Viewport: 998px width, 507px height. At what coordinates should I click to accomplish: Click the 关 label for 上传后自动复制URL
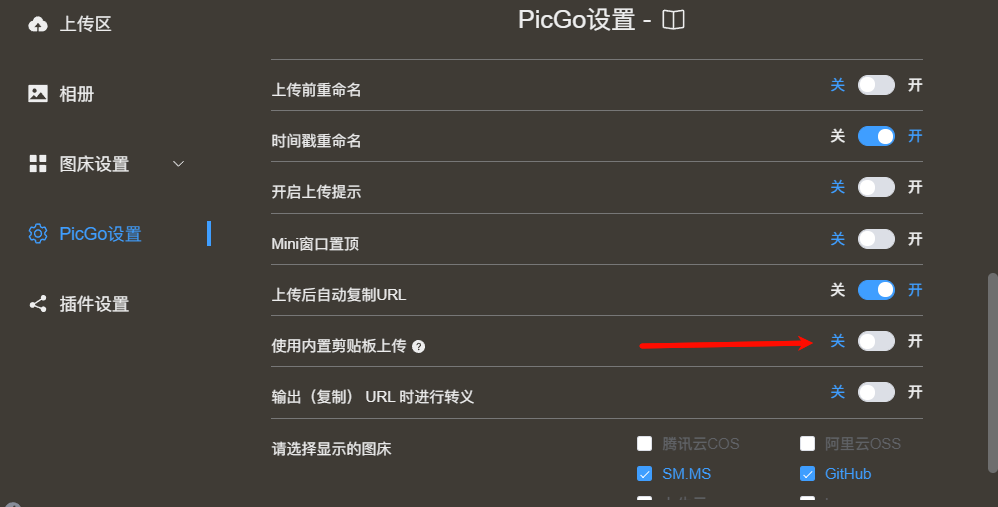838,290
